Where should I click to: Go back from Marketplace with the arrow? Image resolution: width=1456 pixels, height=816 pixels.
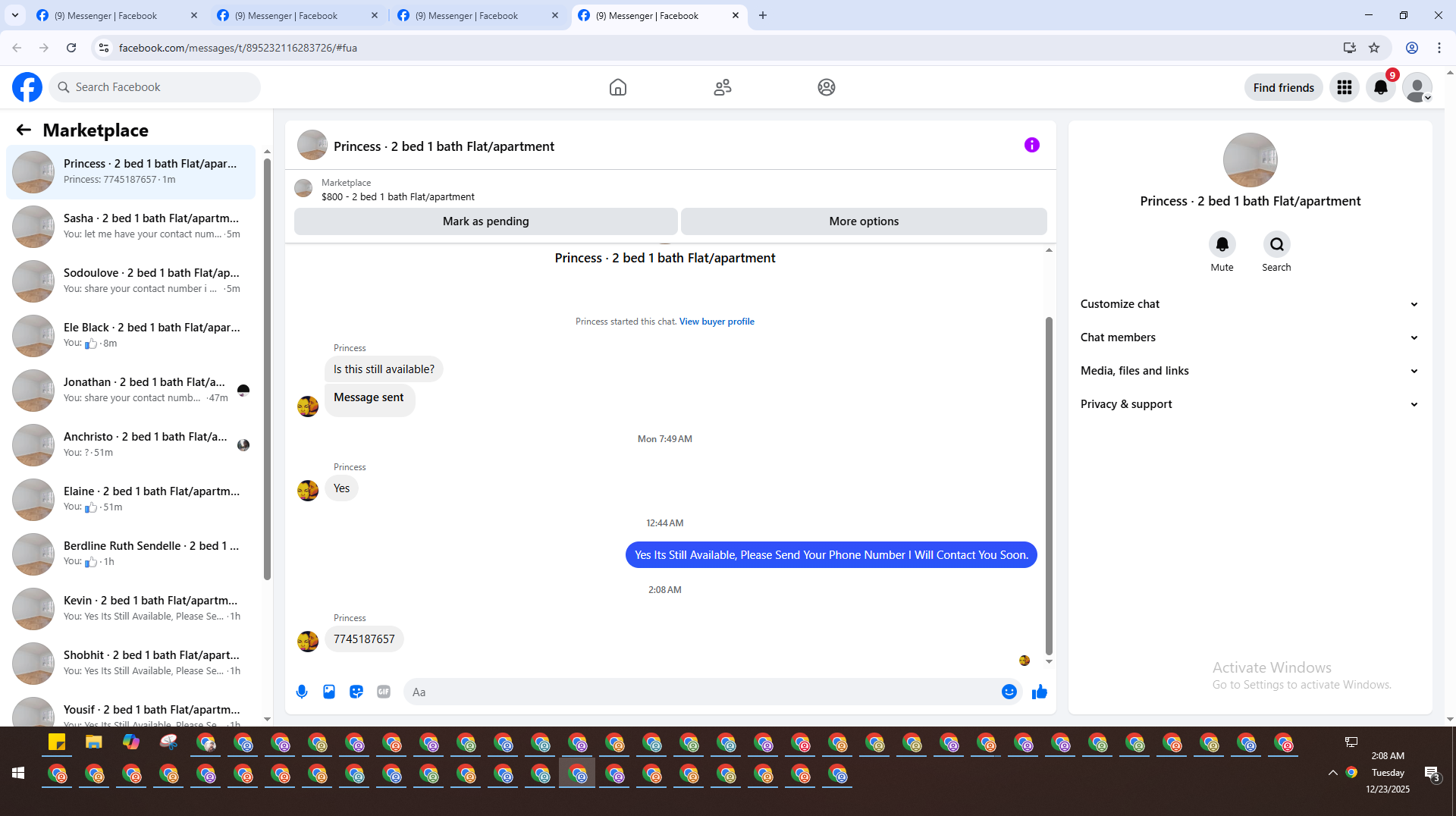[24, 130]
